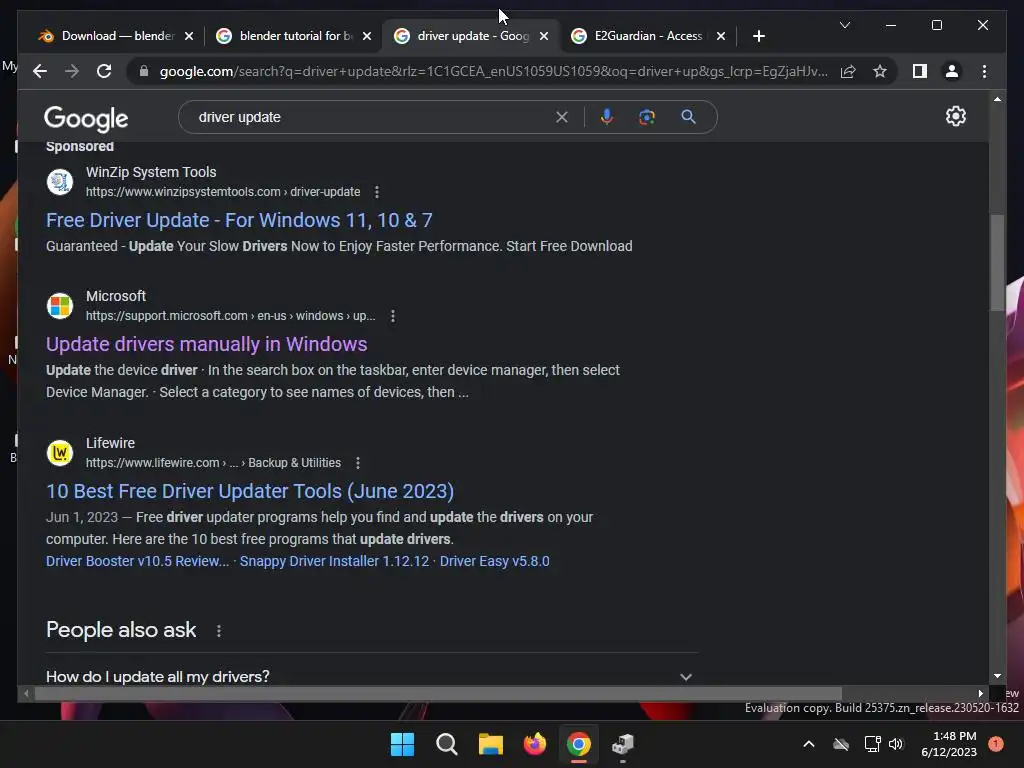Open more options for Microsoft result
This screenshot has height=768, width=1024.
pyautogui.click(x=392, y=316)
